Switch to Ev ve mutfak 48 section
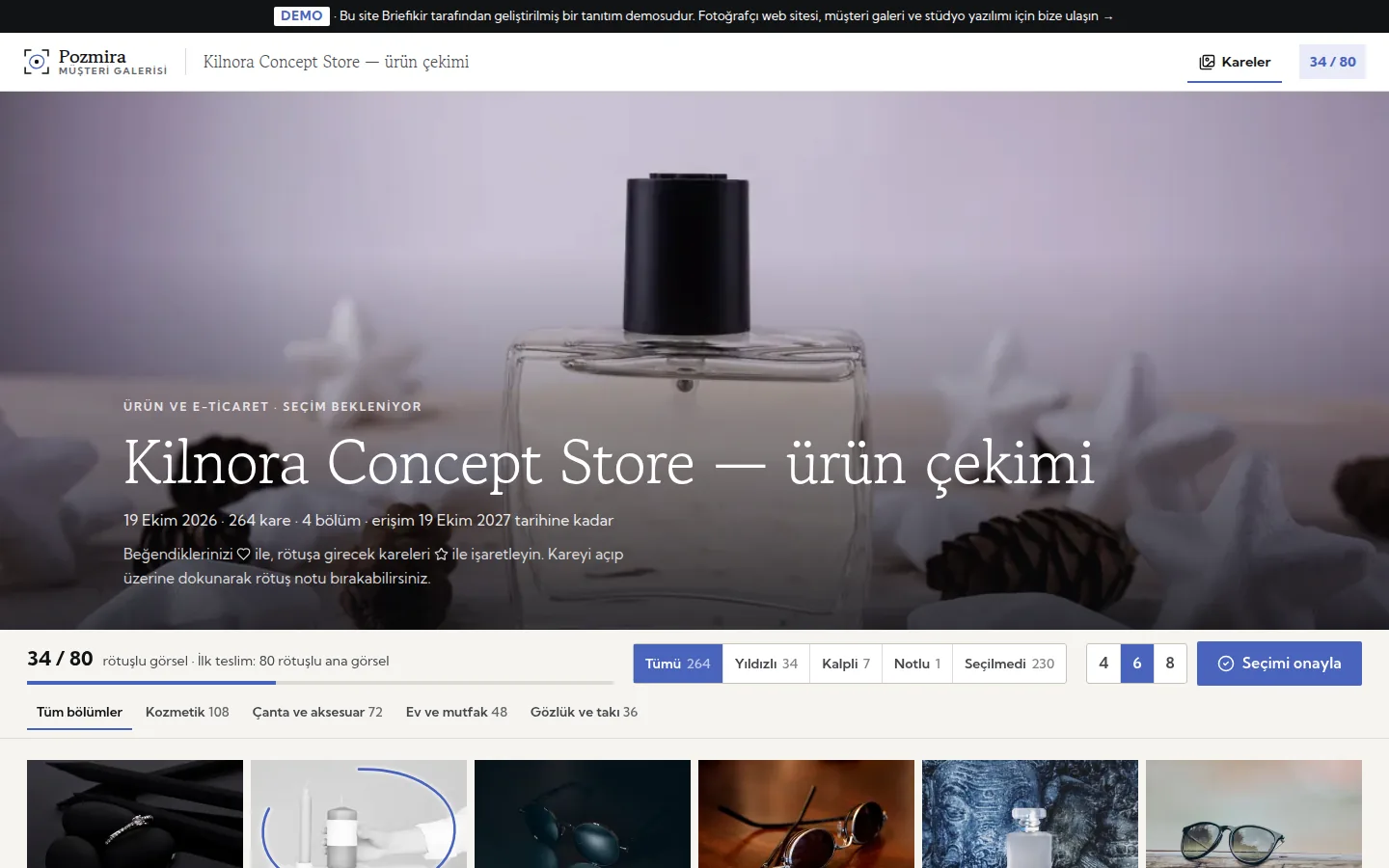This screenshot has width=1389, height=868. (456, 712)
